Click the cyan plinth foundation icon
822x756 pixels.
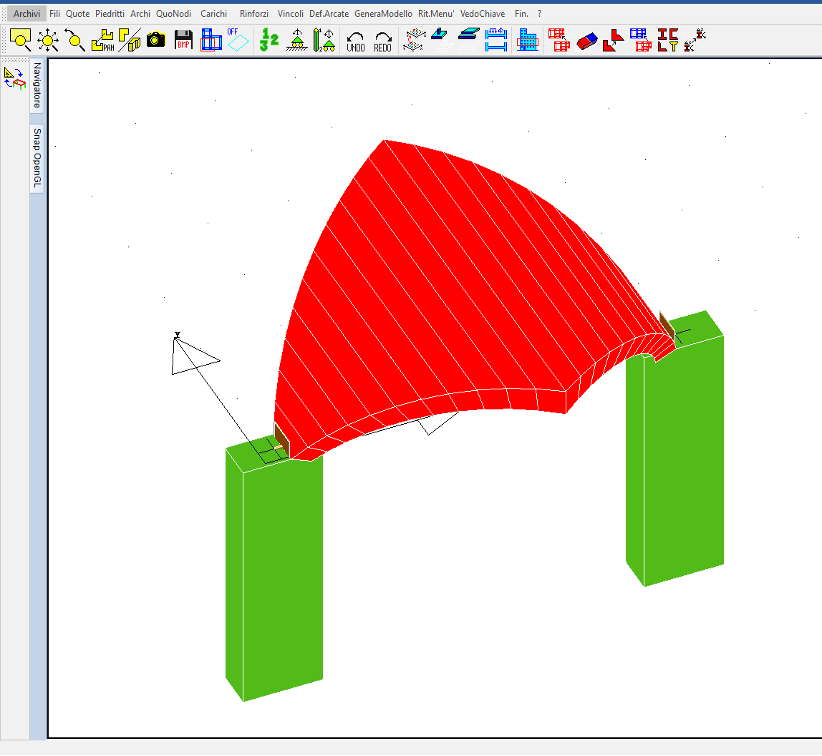[x=441, y=40]
